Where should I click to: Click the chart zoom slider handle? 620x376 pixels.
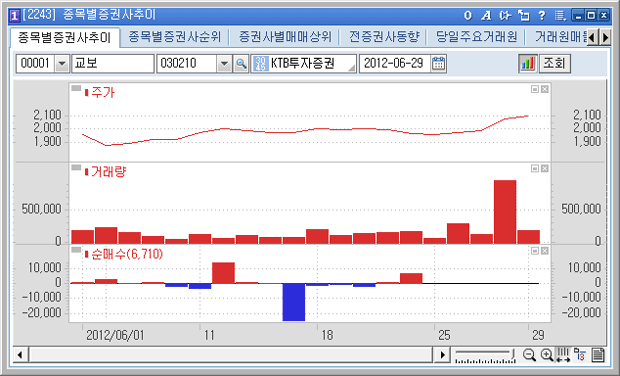[513, 355]
